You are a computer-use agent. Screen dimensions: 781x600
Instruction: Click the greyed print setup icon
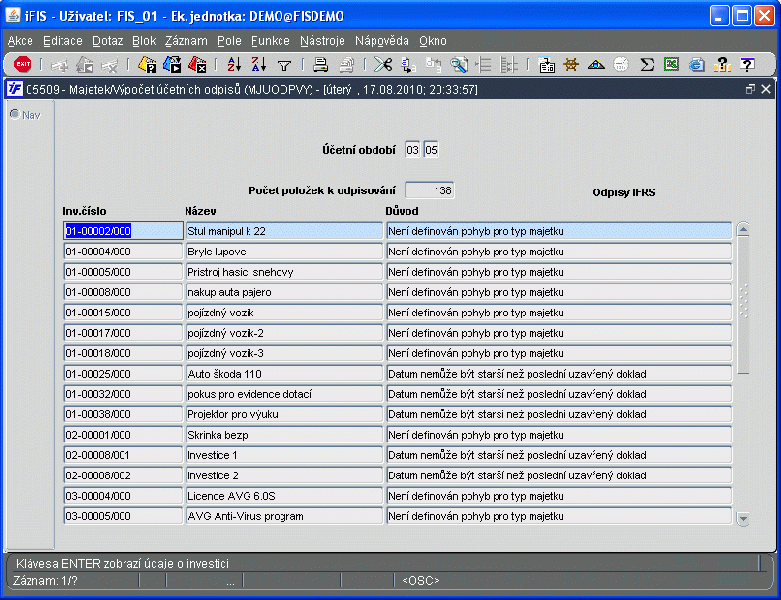(x=346, y=65)
